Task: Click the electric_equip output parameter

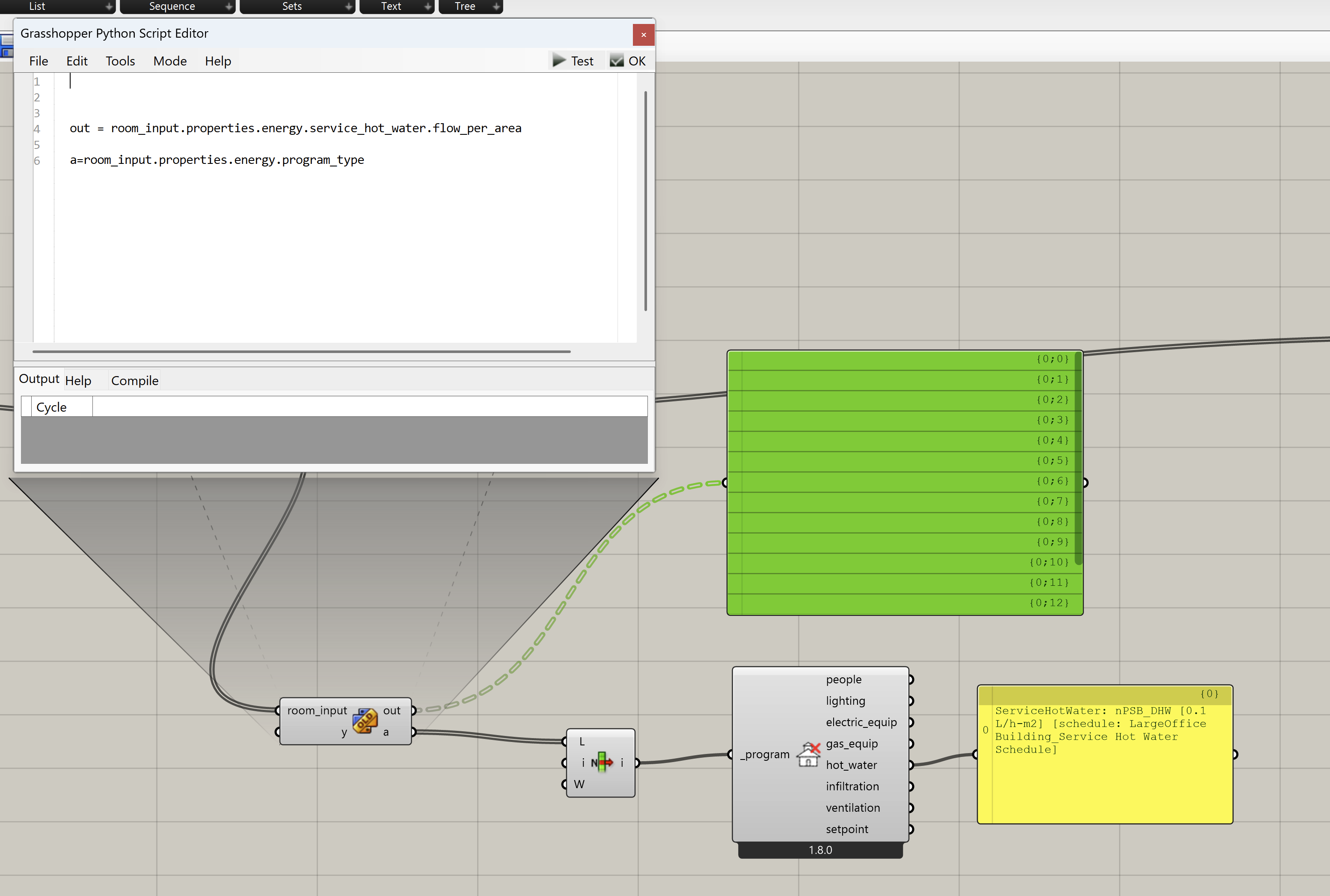Action: coord(861,722)
